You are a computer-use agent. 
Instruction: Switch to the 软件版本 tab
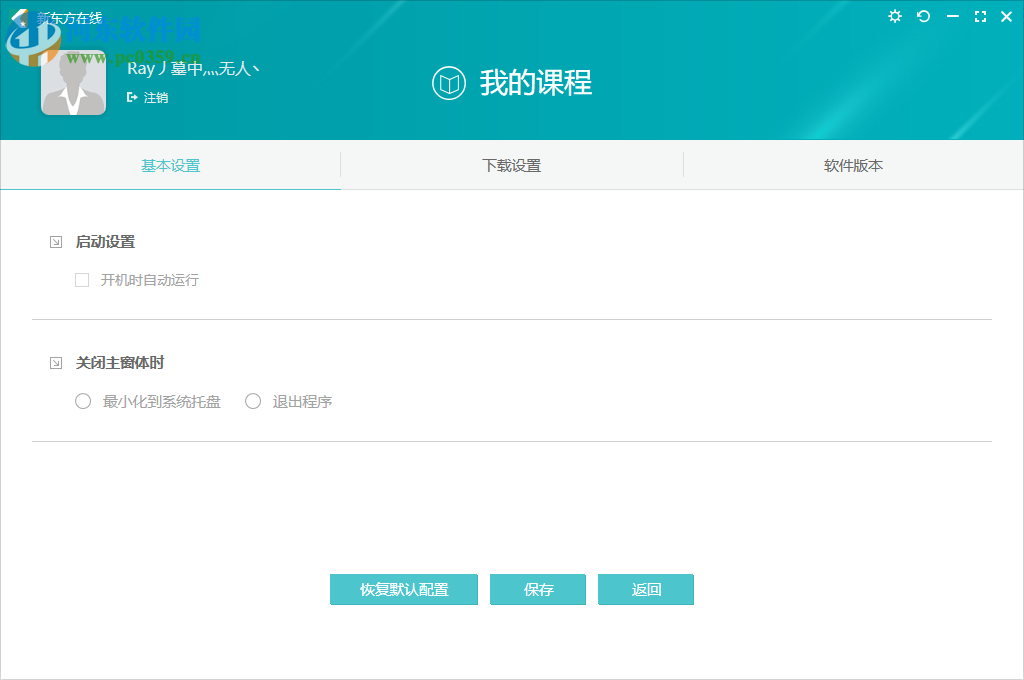pos(853,165)
